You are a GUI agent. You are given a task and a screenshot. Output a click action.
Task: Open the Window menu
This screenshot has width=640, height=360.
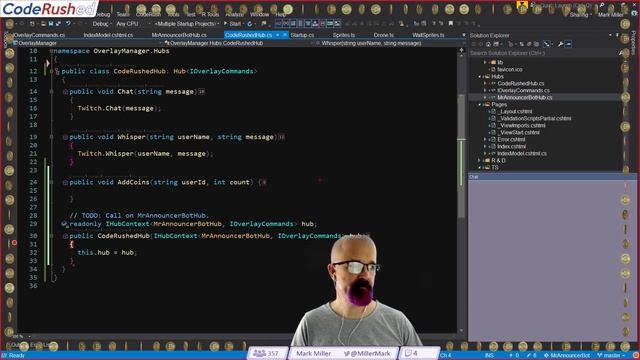[260, 14]
